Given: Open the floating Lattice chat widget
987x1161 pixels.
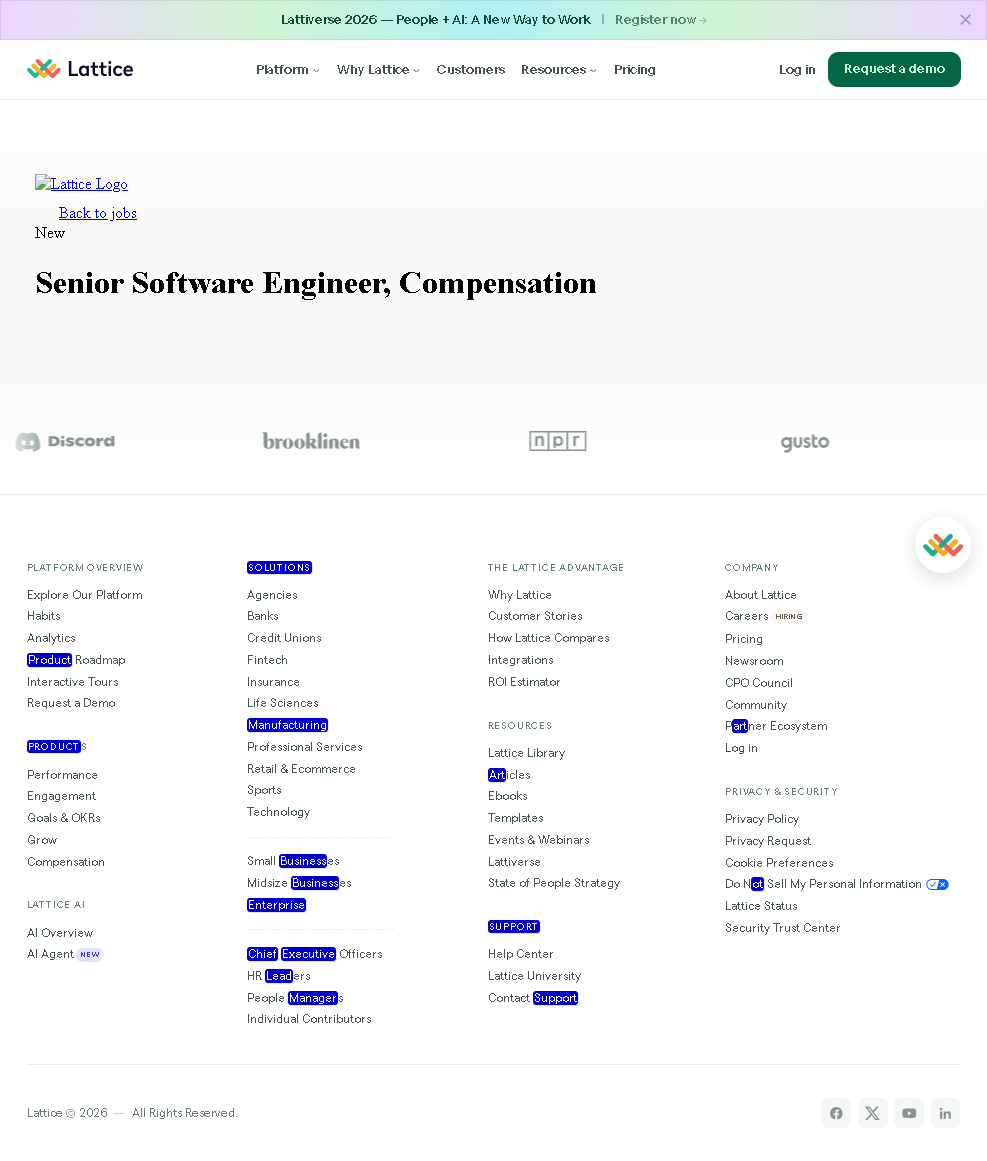Looking at the screenshot, I should click(x=942, y=545).
